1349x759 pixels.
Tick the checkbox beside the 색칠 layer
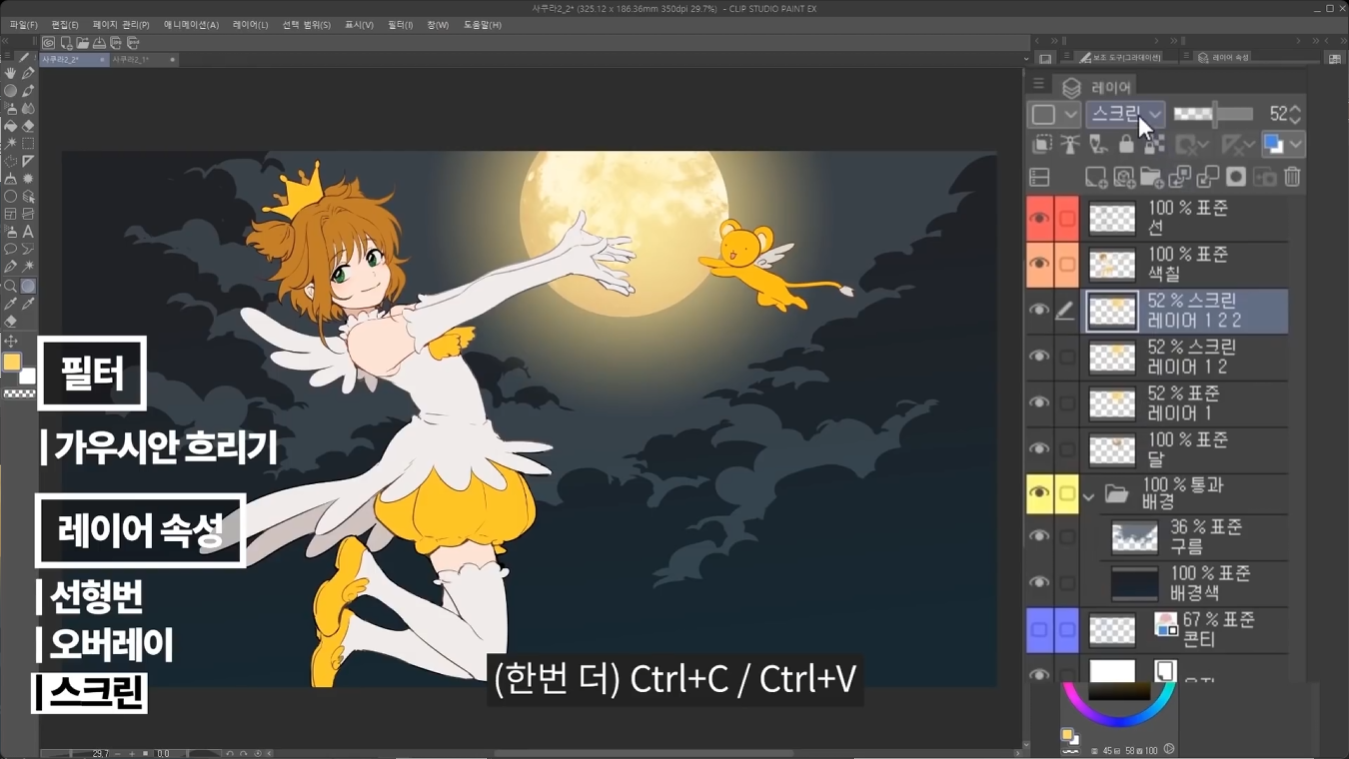[1067, 264]
